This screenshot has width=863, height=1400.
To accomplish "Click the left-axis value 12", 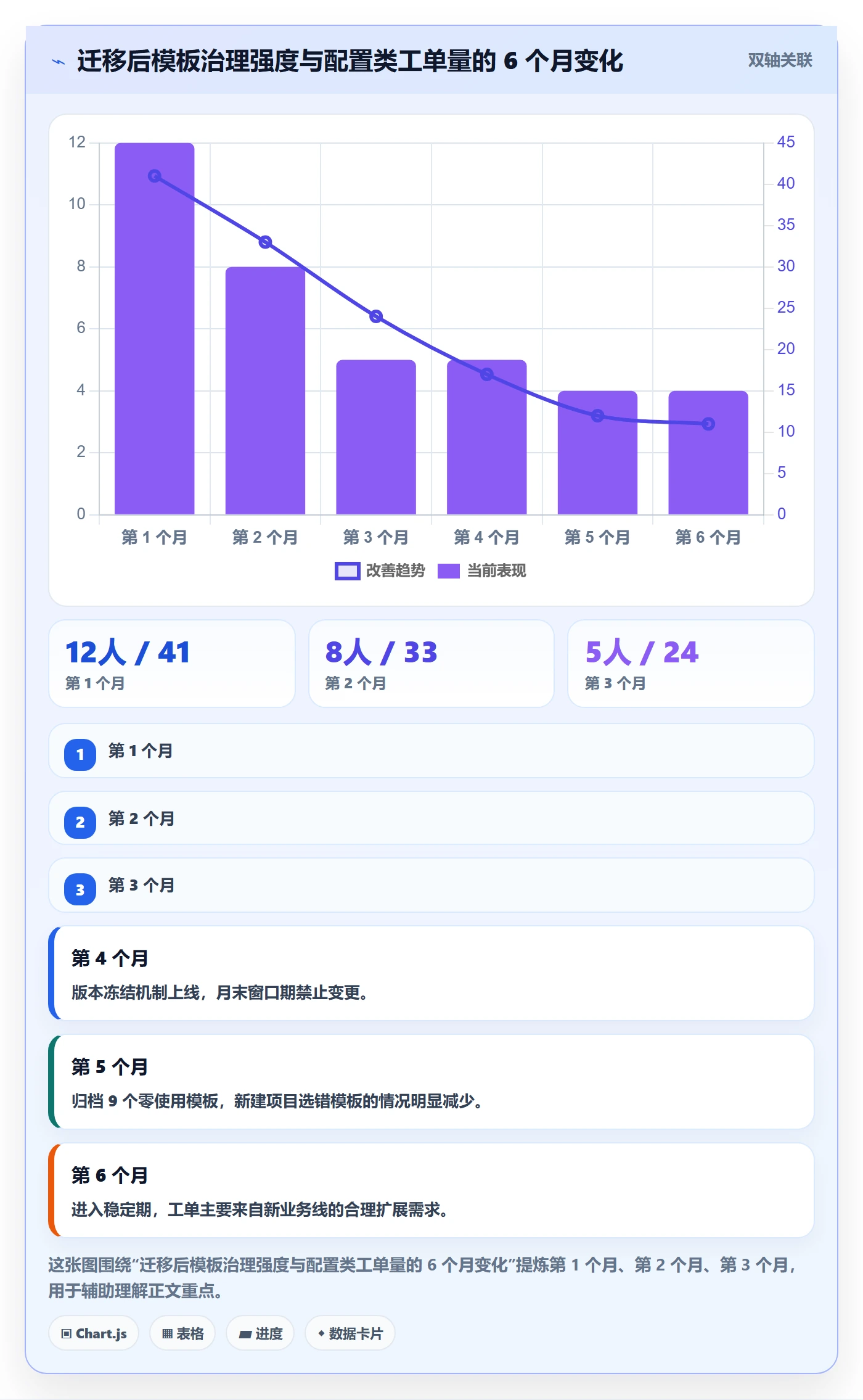I will click(x=77, y=142).
